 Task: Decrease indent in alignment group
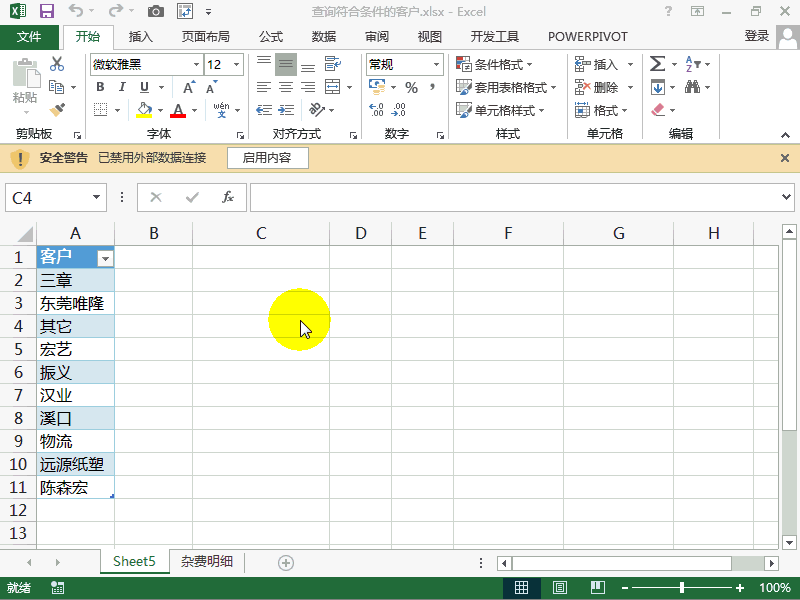(264, 110)
